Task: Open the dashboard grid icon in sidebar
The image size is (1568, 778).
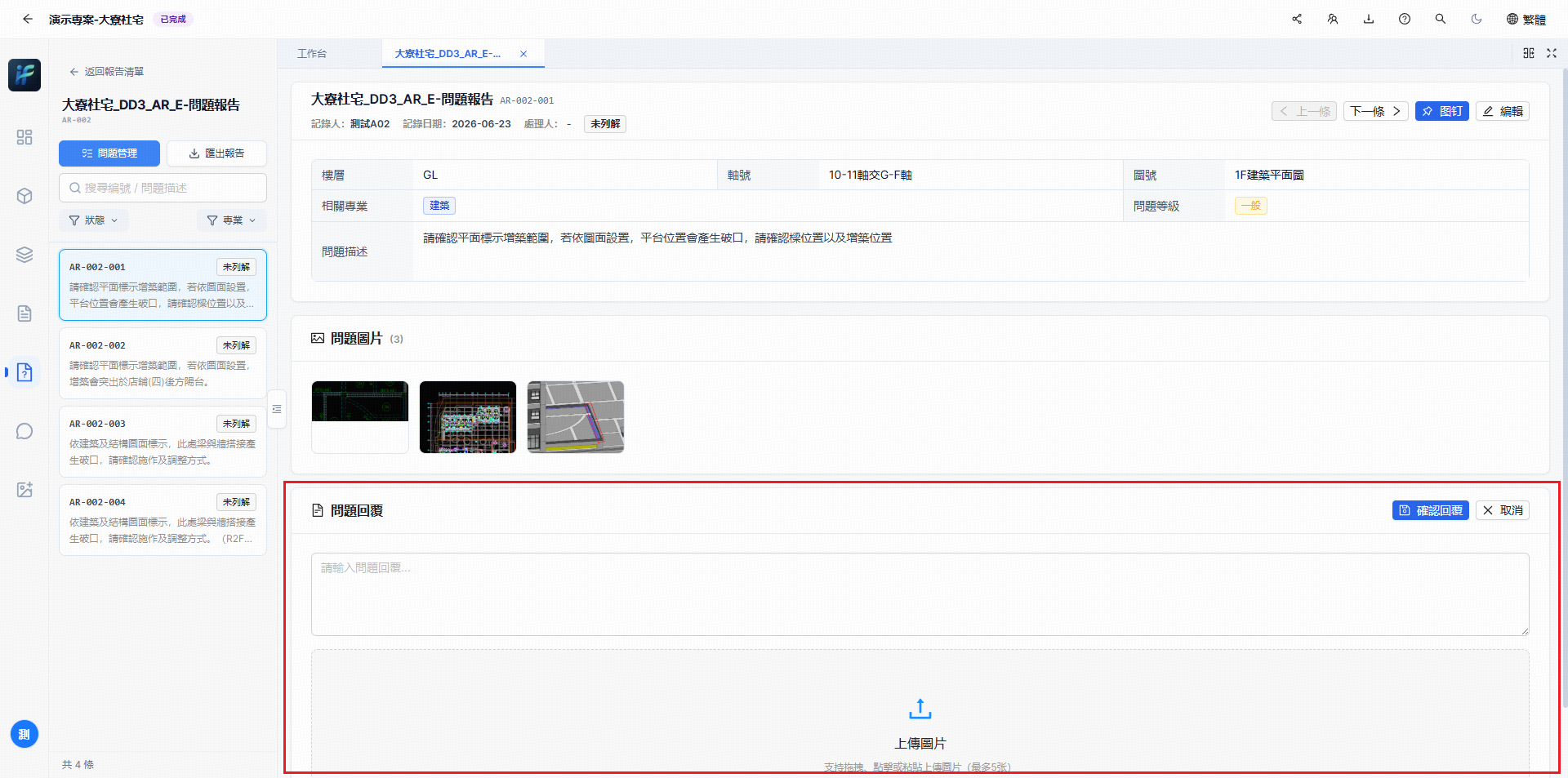Action: (x=24, y=137)
